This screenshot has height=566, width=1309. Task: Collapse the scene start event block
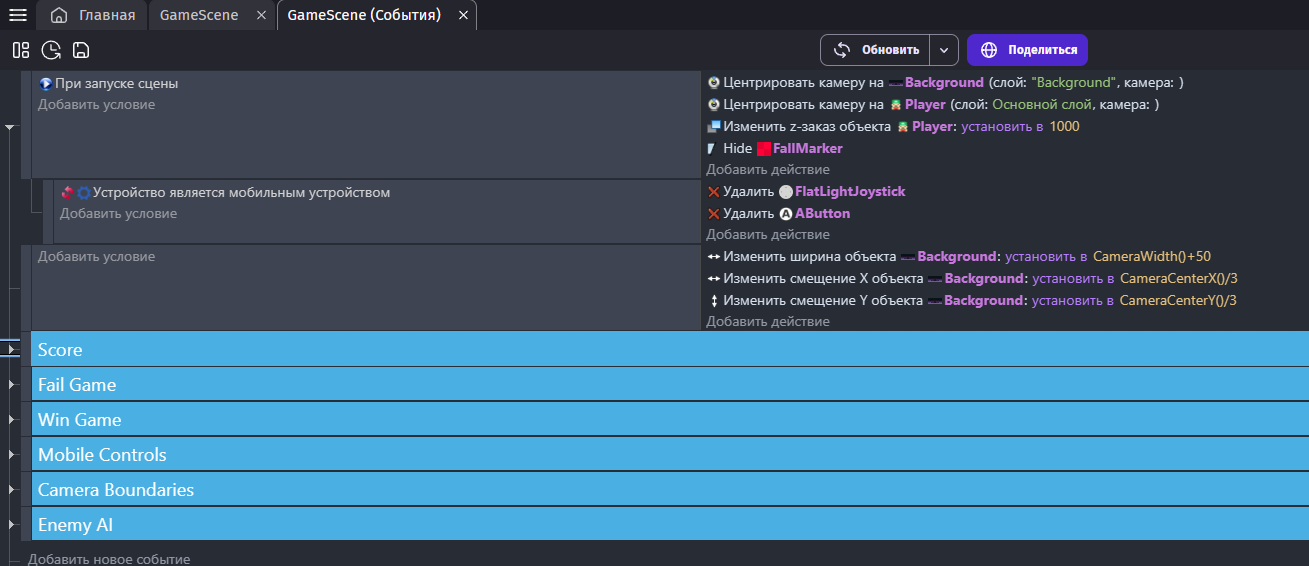pyautogui.click(x=10, y=127)
